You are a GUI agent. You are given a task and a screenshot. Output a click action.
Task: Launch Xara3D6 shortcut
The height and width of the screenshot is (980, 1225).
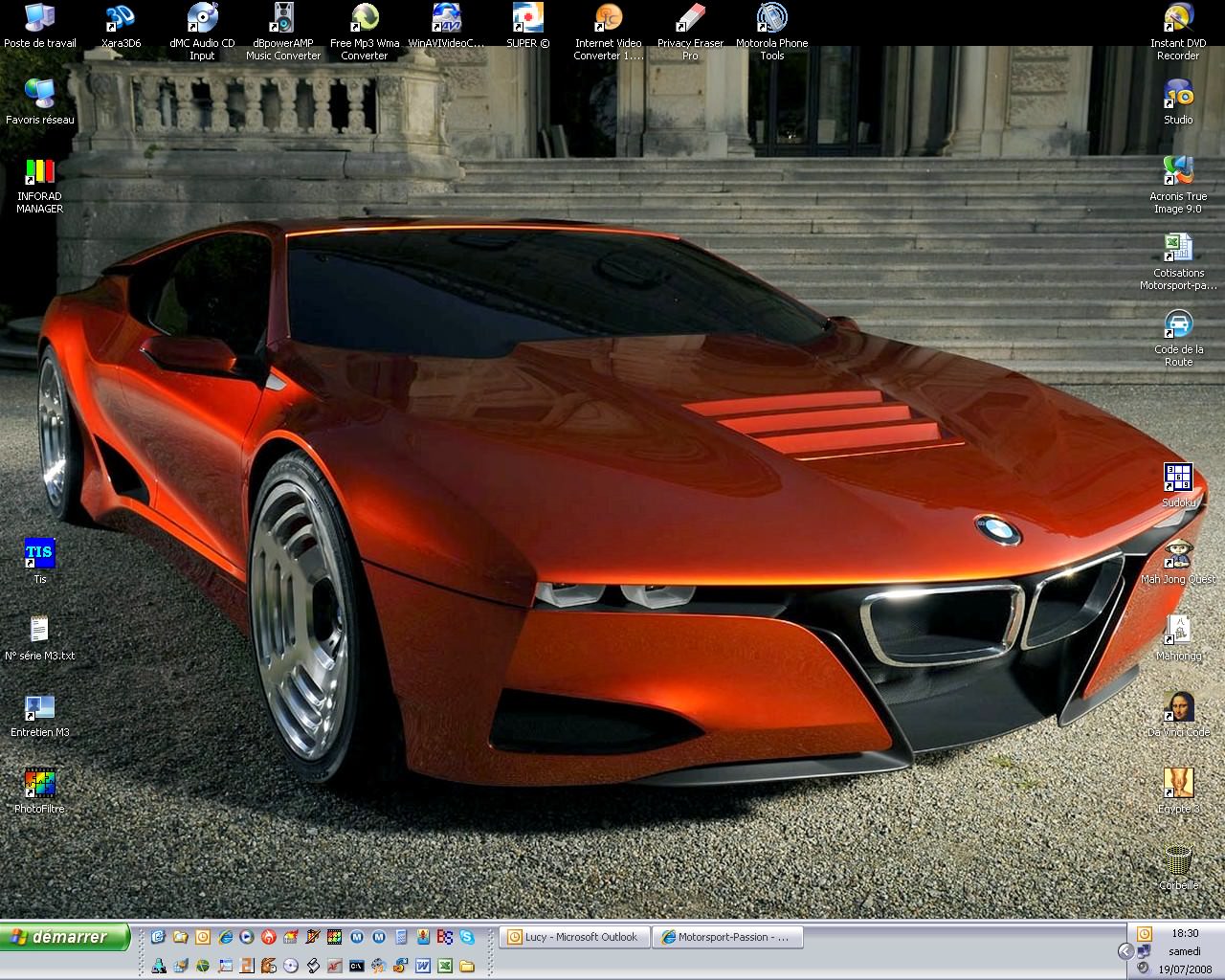(121, 26)
